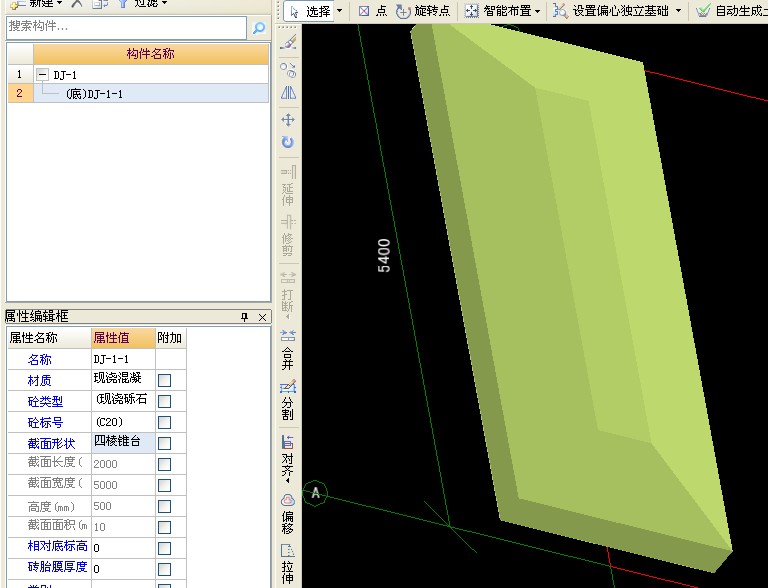
Task: Collapse the DJ-1 tree node
Action: 43,75
